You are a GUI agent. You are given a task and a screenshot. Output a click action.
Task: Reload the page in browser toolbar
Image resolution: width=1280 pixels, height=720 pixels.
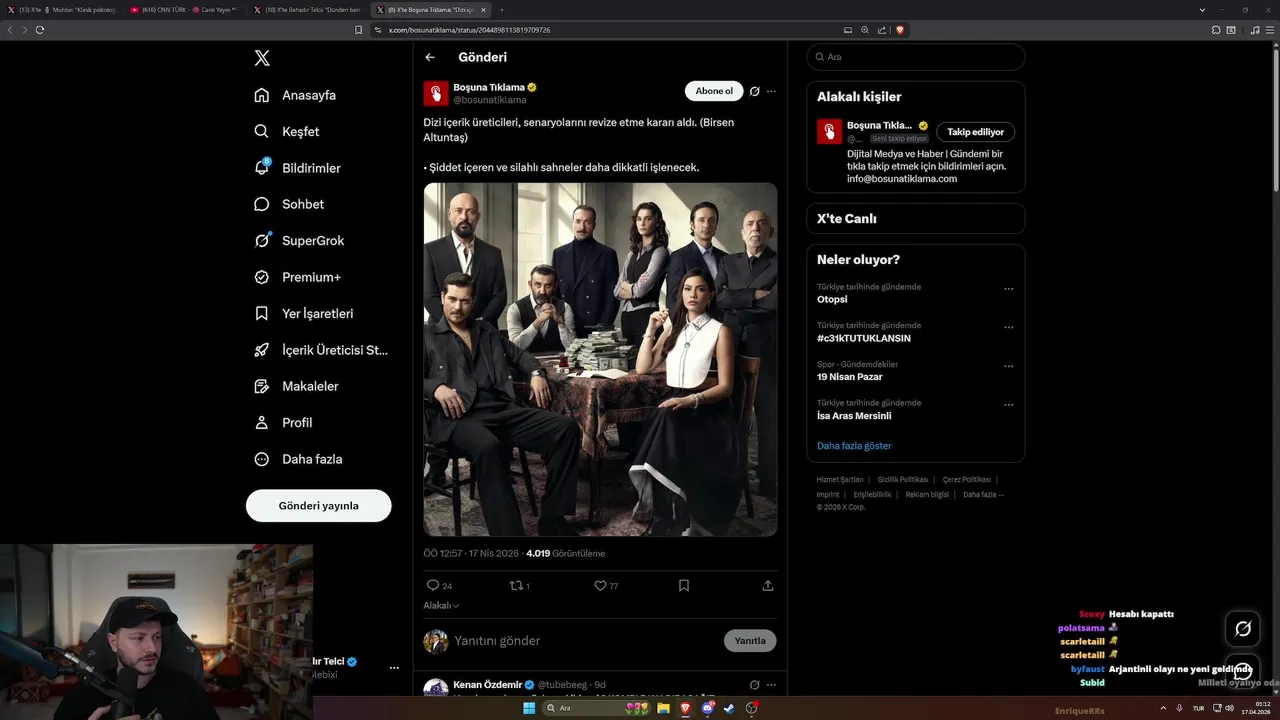point(40,30)
